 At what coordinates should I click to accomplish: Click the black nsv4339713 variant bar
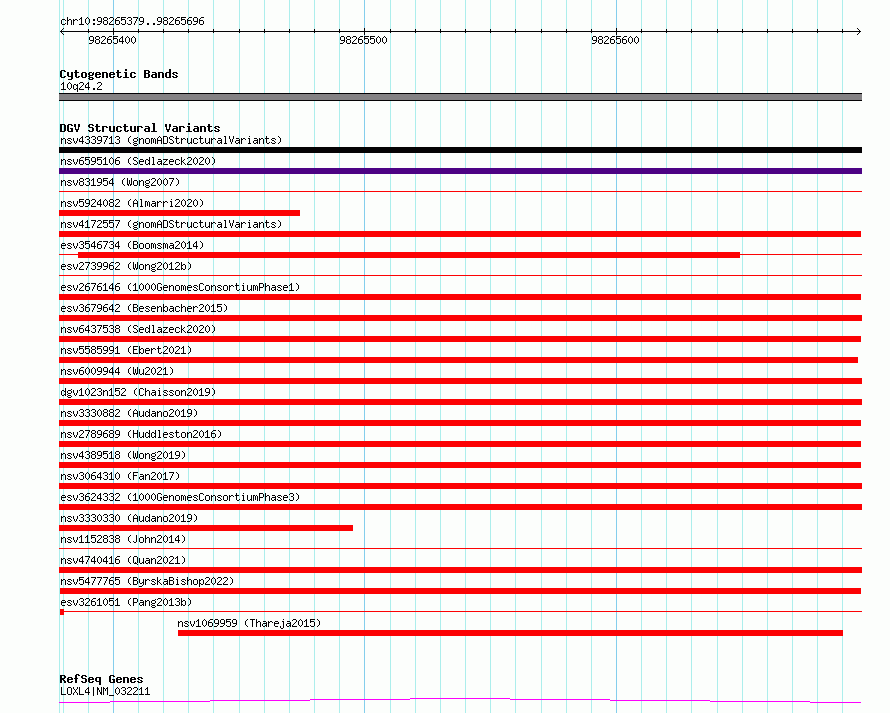pos(460,150)
